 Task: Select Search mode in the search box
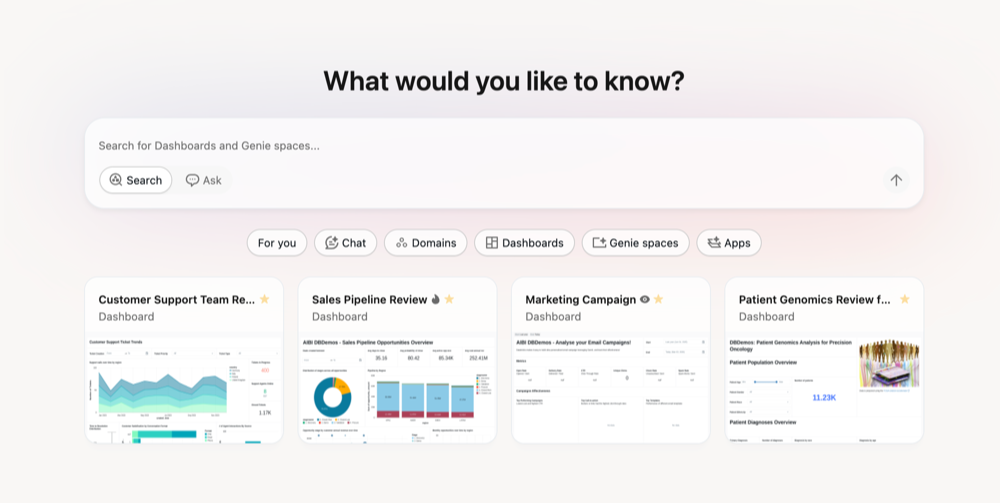click(136, 180)
